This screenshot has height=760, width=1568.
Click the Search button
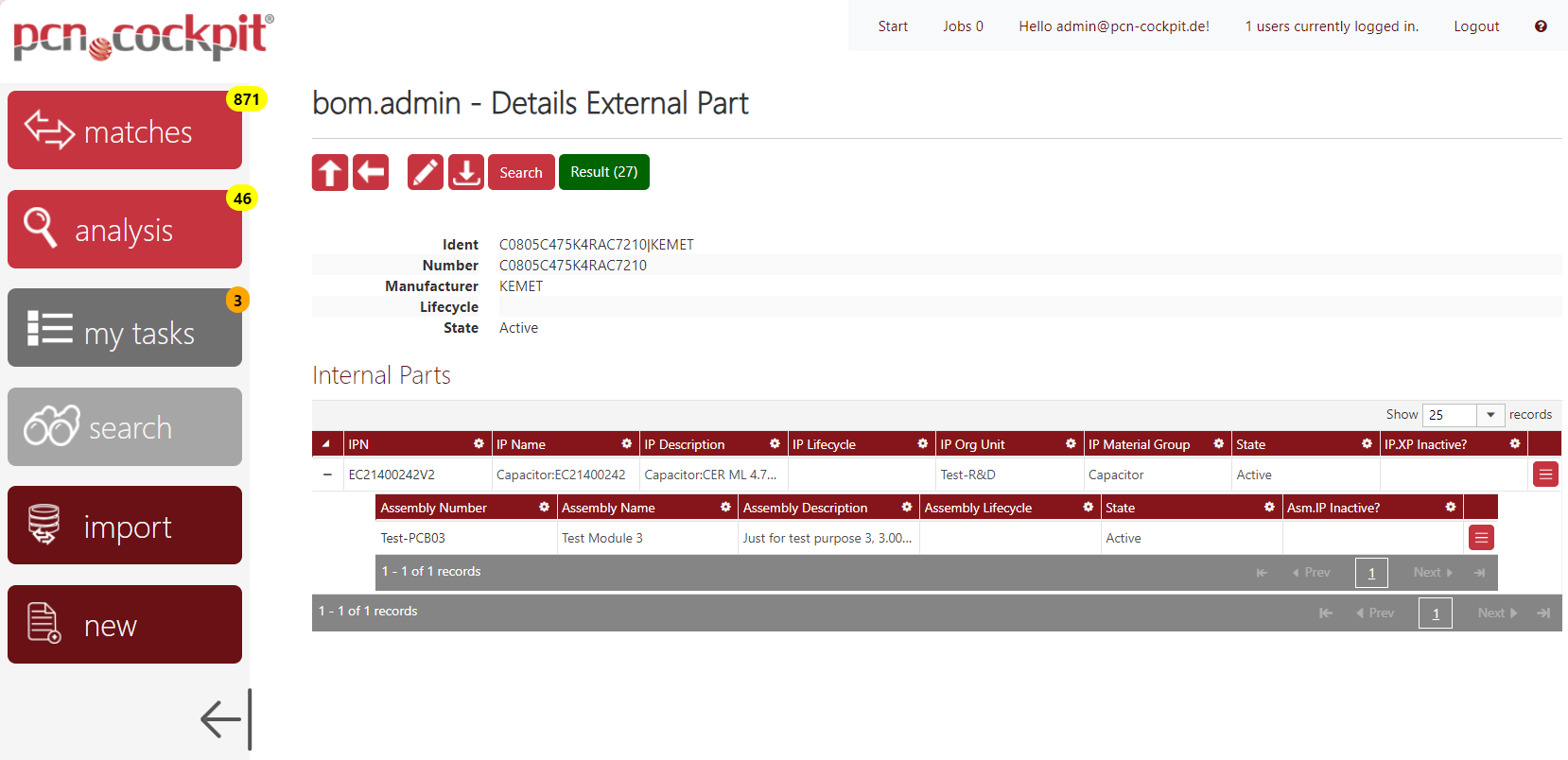pos(521,172)
